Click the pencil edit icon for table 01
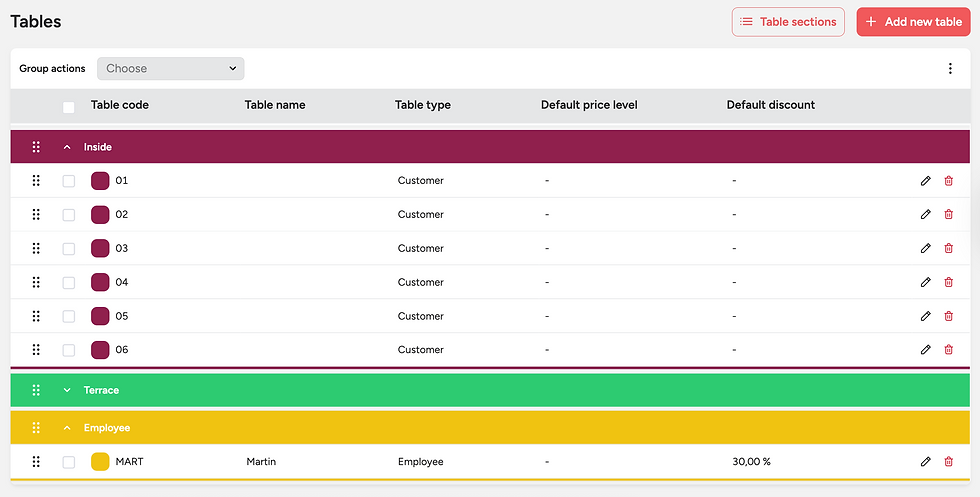This screenshot has width=980, height=497. click(x=925, y=181)
